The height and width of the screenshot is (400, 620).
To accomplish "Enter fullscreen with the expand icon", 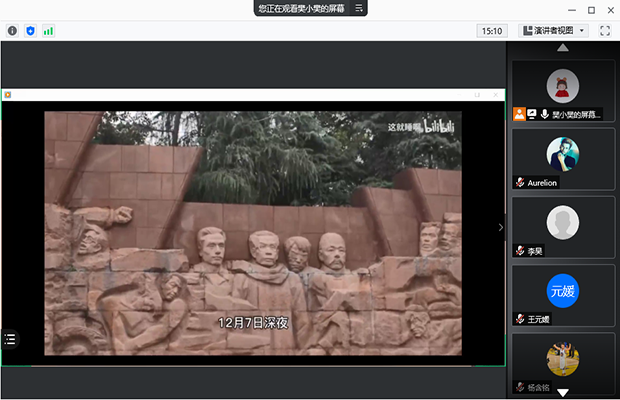I will click(605, 31).
